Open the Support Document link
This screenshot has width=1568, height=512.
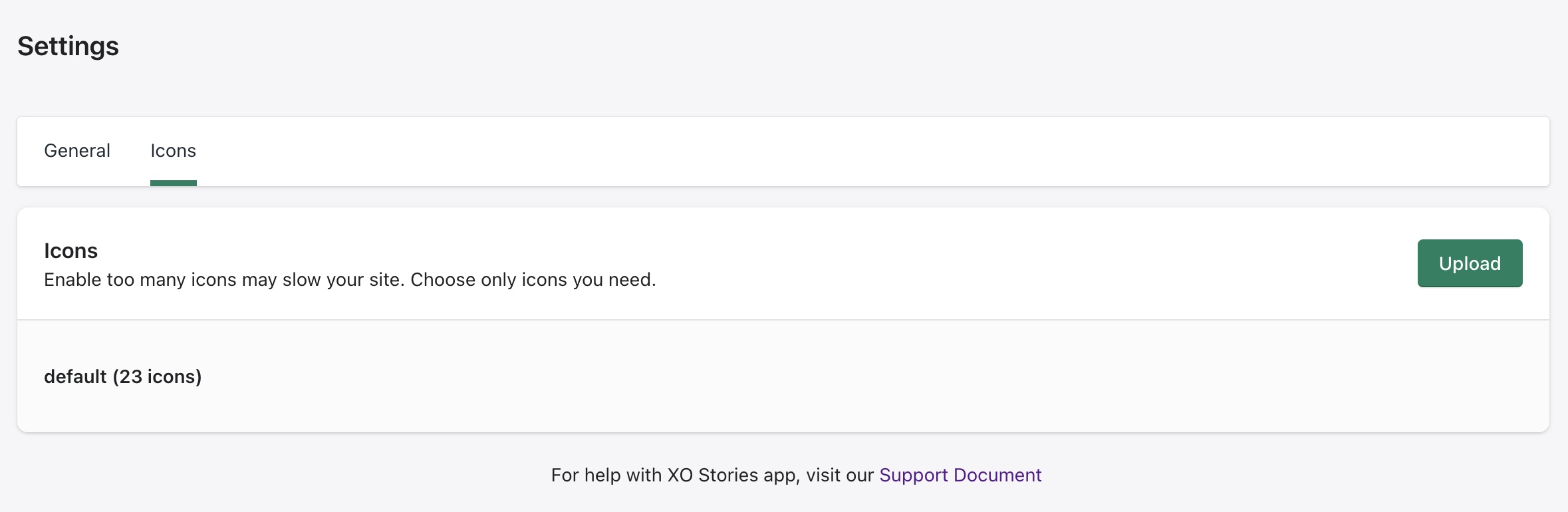(x=960, y=475)
